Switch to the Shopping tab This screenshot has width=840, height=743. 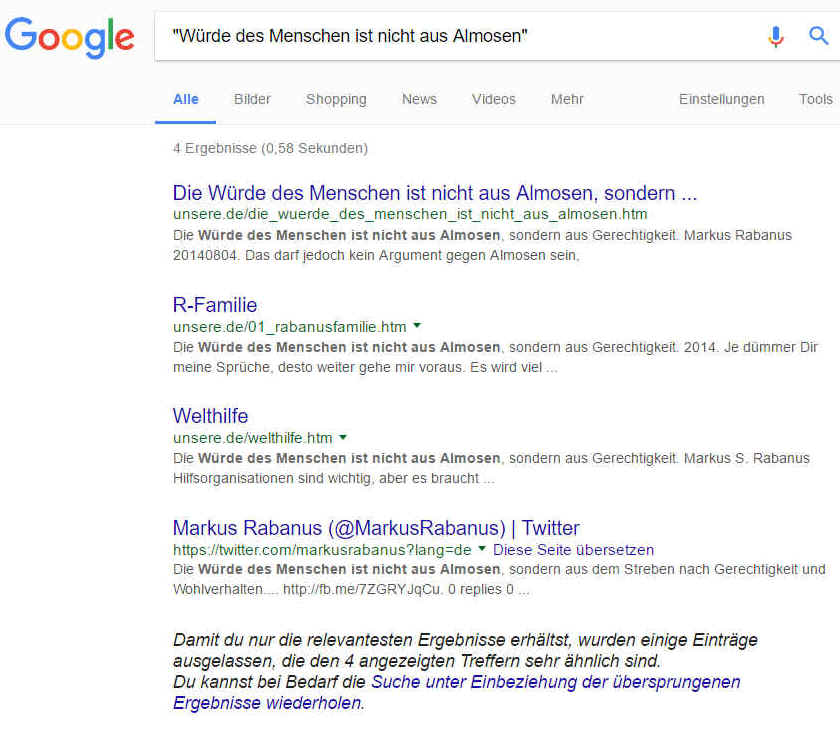tap(336, 99)
